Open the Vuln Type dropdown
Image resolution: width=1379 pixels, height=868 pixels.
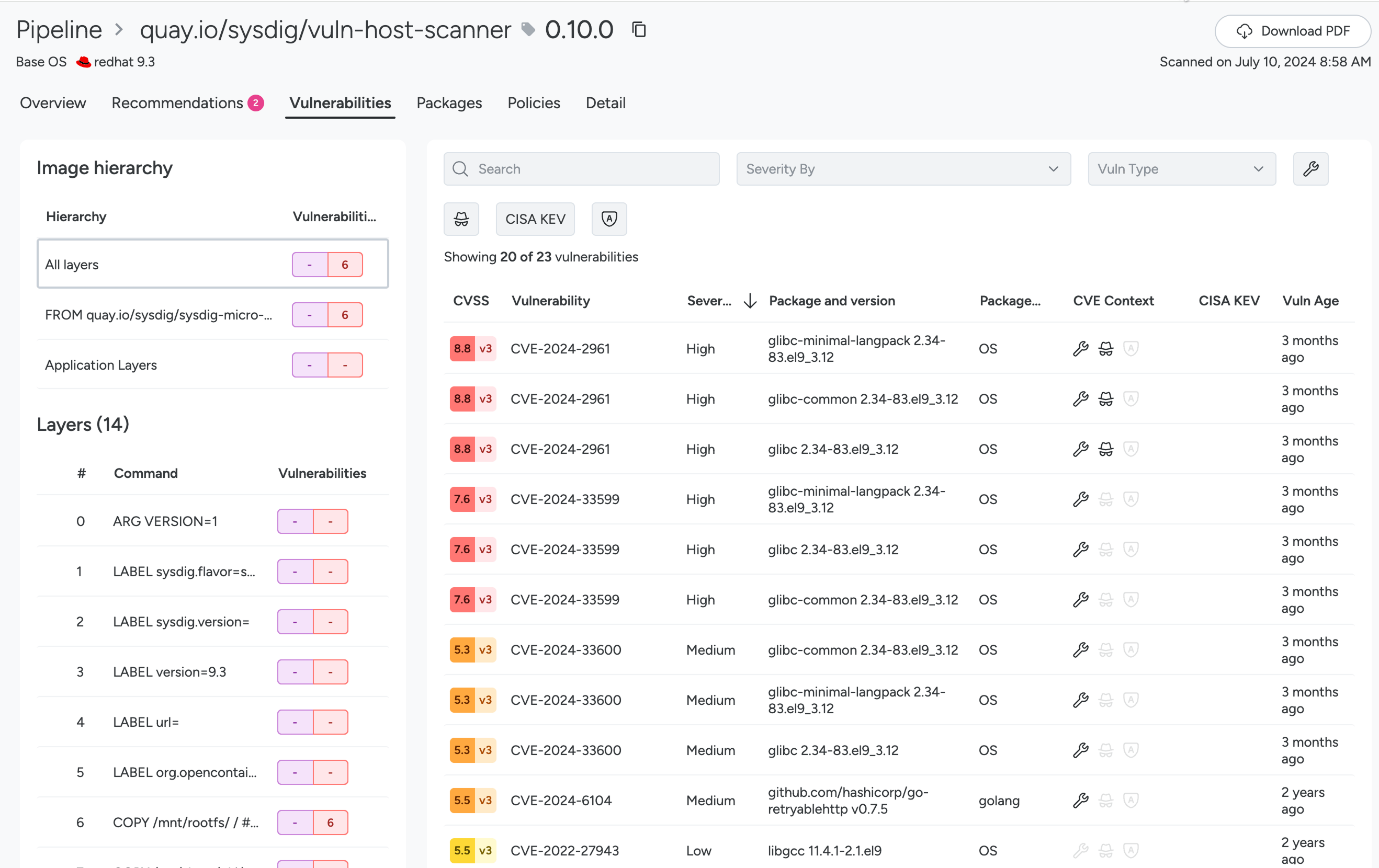(x=1181, y=169)
